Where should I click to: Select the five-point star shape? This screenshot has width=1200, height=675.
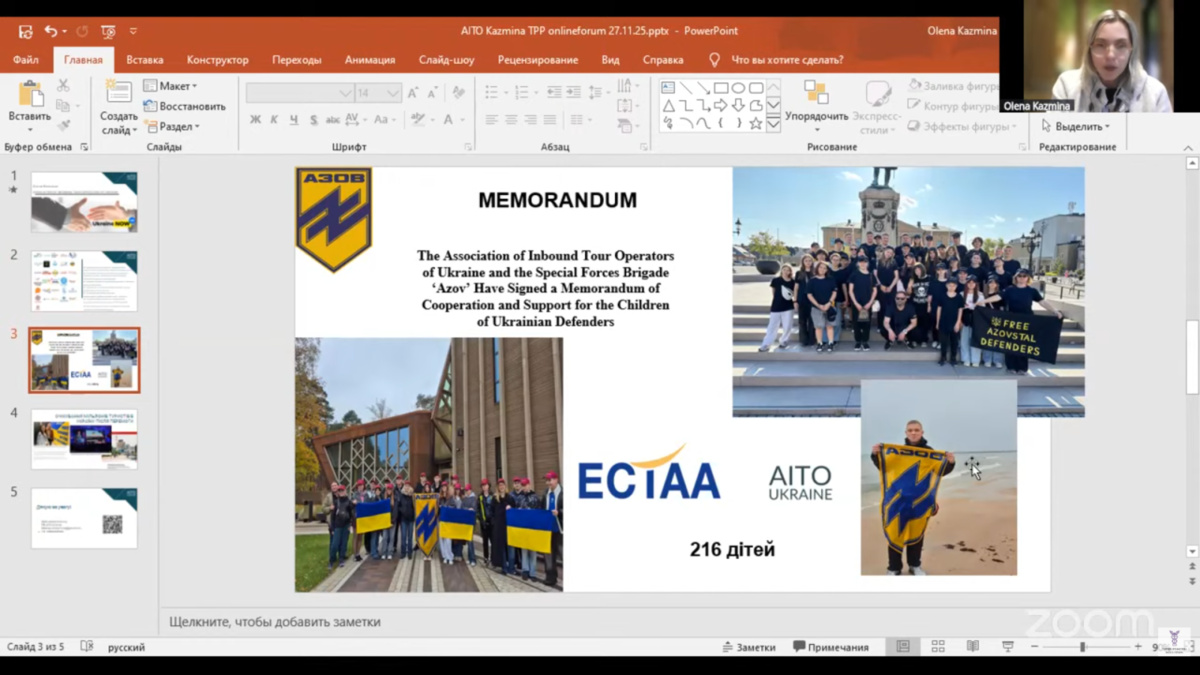(755, 123)
